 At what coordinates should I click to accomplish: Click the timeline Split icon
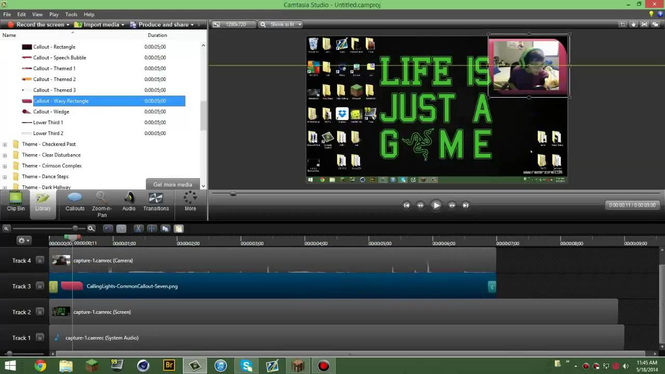coord(151,229)
